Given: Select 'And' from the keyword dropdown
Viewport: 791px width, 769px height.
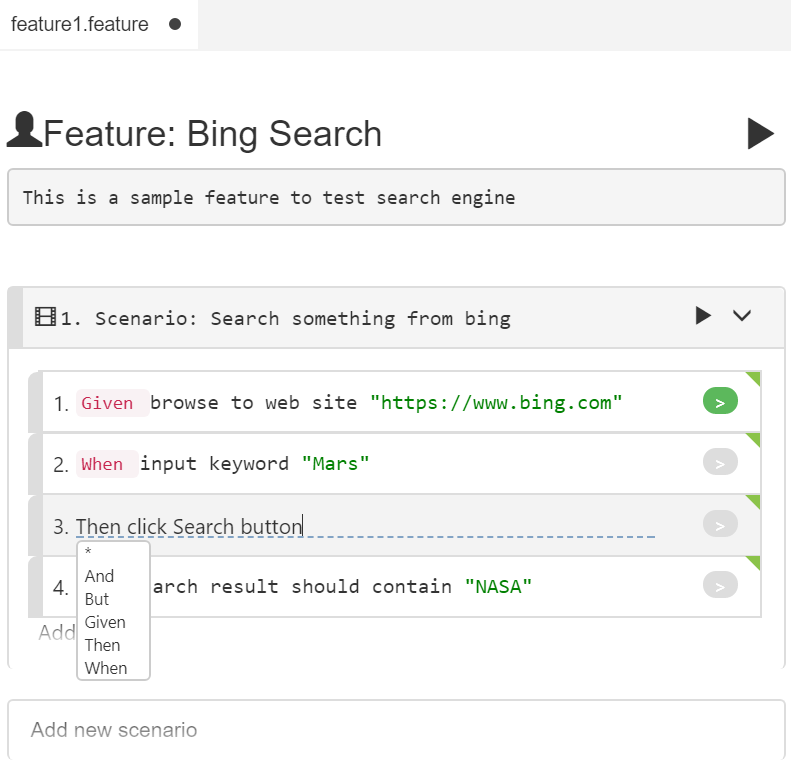Looking at the screenshot, I should tap(100, 576).
